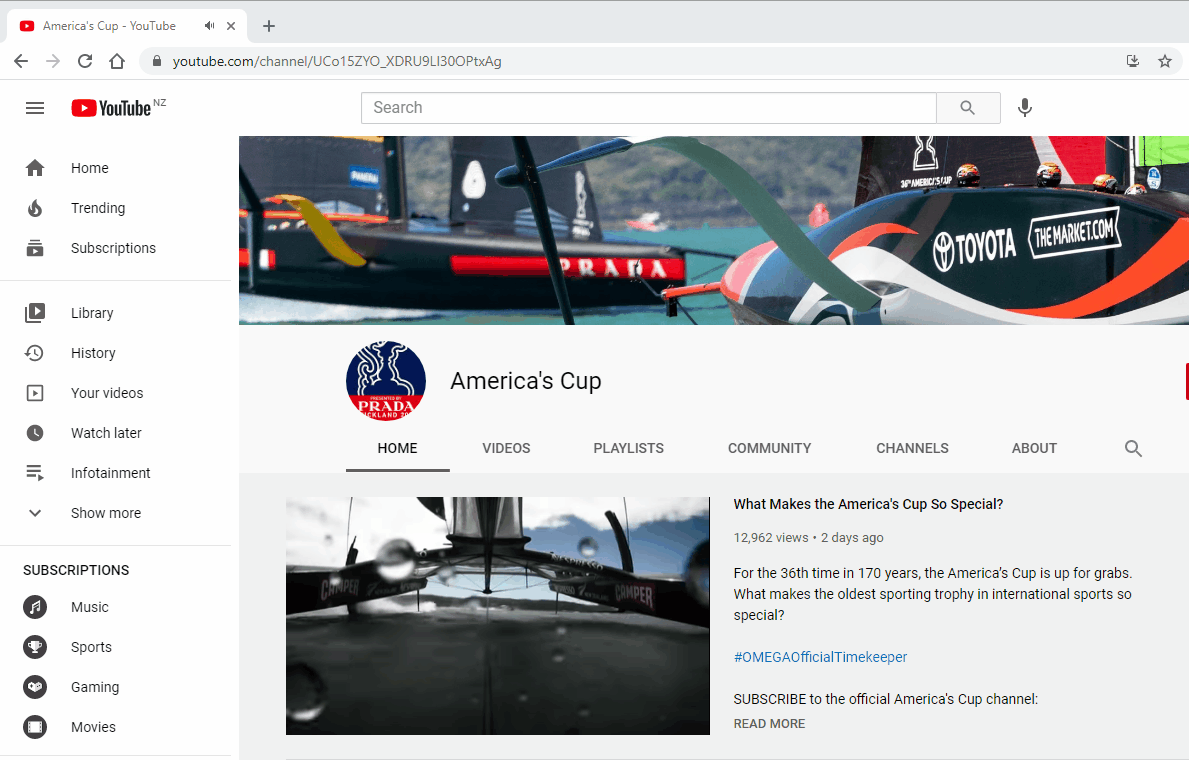Image resolution: width=1189 pixels, height=760 pixels.
Task: Click the America's Cup channel avatar
Action: point(386,381)
